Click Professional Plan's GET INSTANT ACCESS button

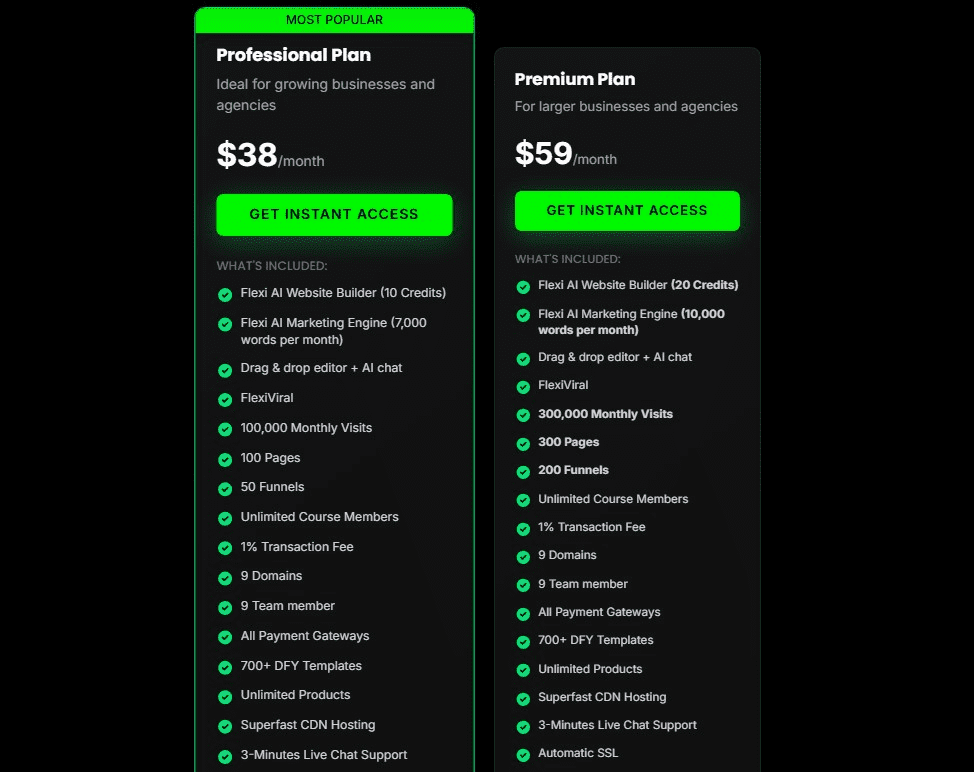click(x=334, y=214)
